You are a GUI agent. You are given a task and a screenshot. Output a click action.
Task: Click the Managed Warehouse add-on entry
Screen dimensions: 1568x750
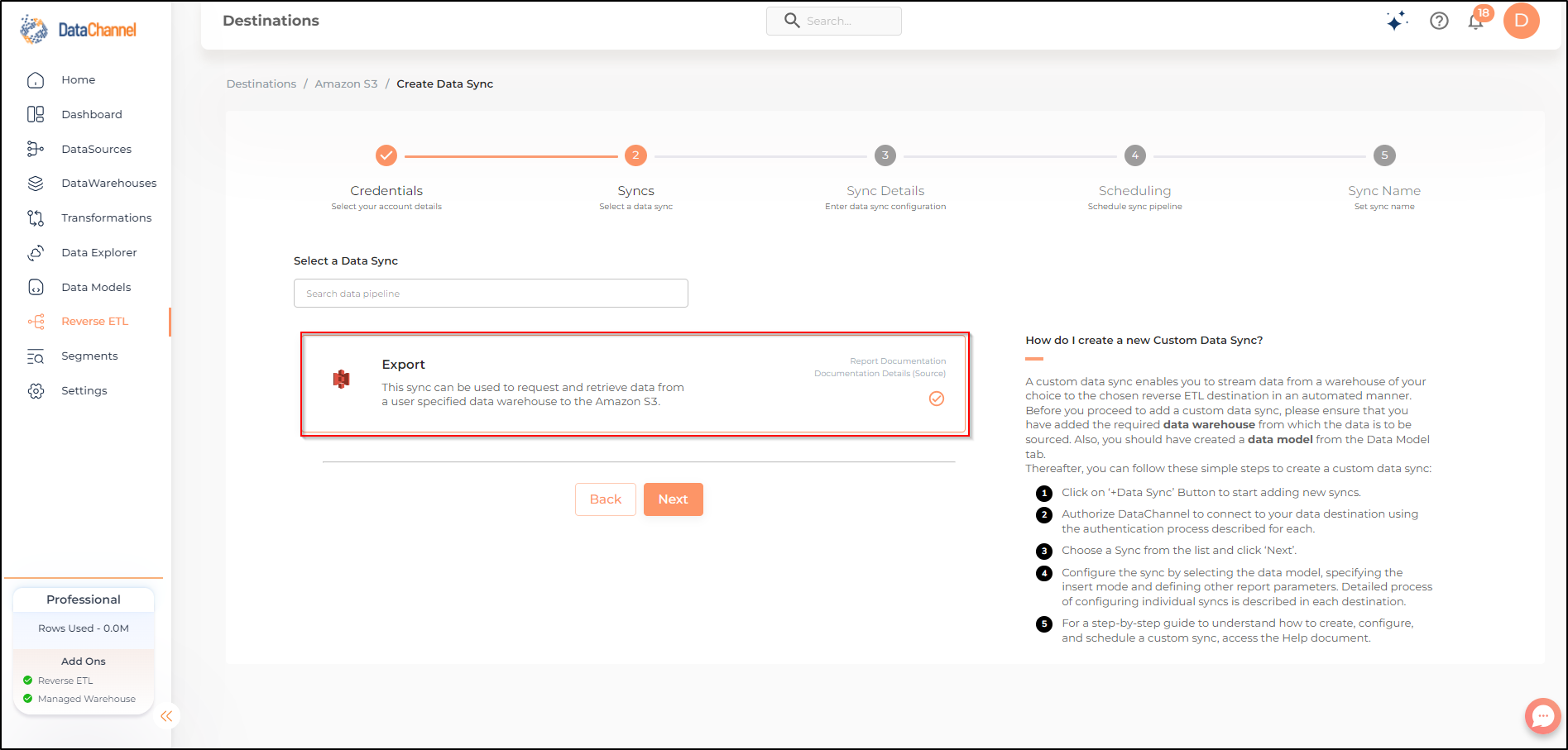pos(79,699)
